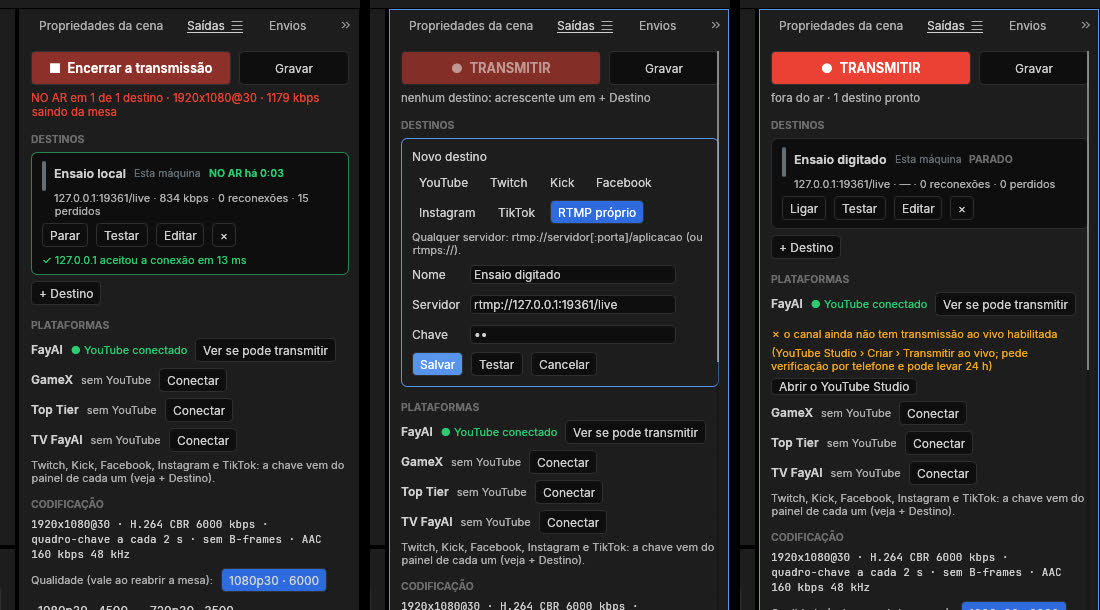Select YouTube as new destination type
1100x610 pixels.
(443, 183)
